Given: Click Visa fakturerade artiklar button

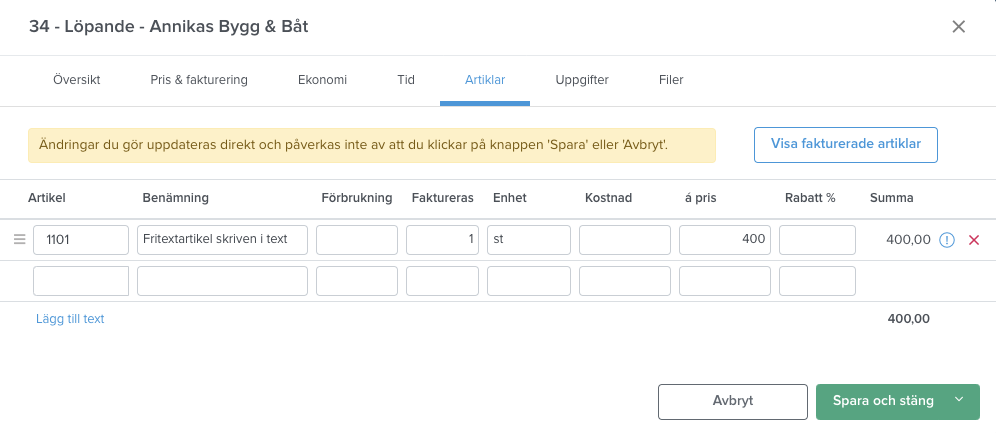Looking at the screenshot, I should pyautogui.click(x=845, y=145).
